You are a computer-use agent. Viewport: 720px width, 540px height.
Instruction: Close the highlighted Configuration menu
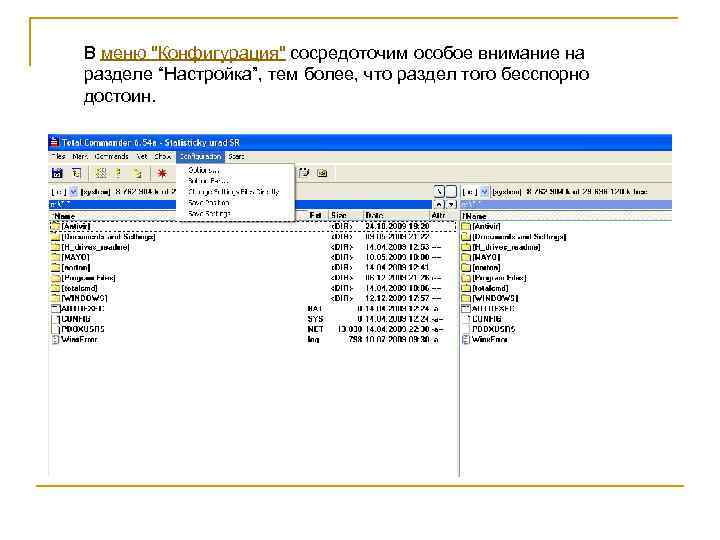pyautogui.click(x=200, y=157)
